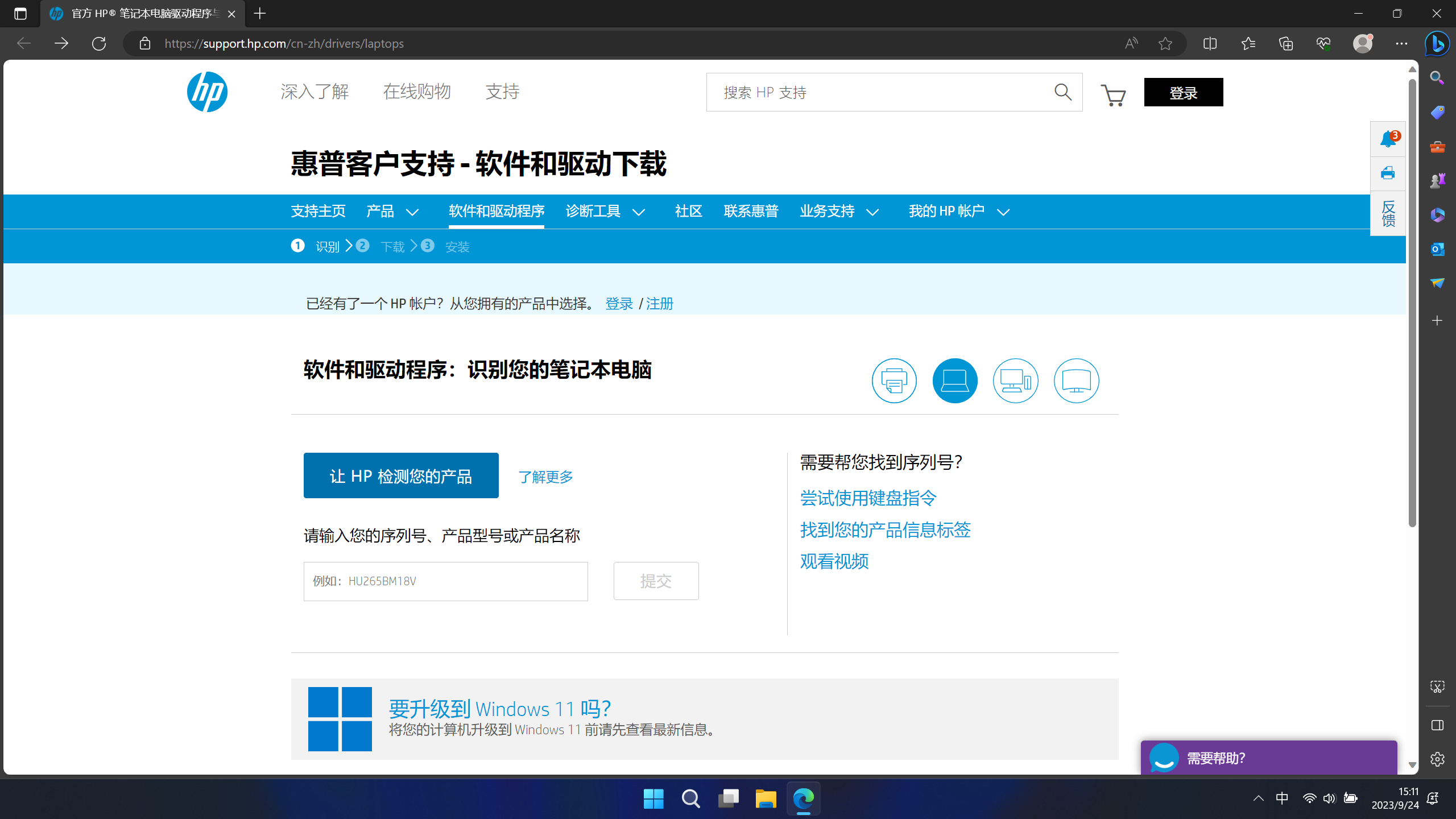Click the 让 HP 检测您的产品 button

click(x=401, y=475)
